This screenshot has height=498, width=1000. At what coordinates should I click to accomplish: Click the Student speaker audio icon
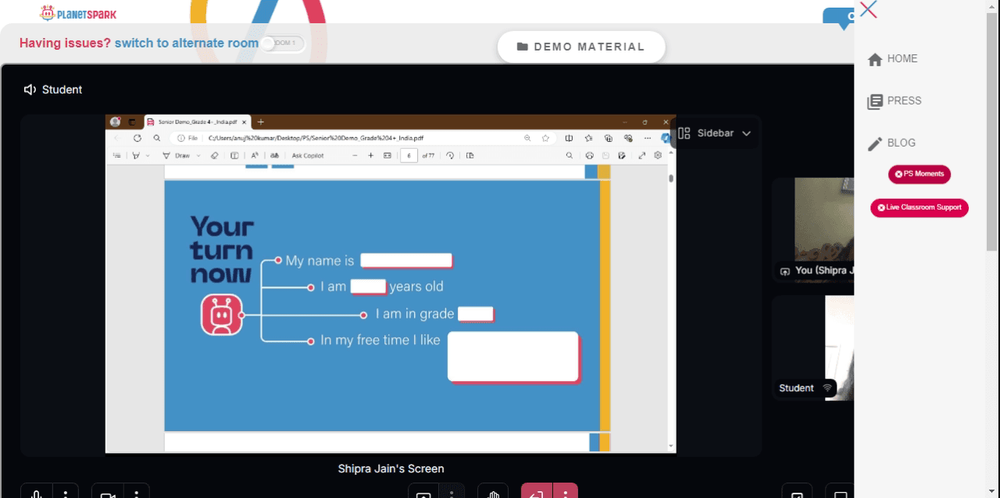tap(30, 90)
